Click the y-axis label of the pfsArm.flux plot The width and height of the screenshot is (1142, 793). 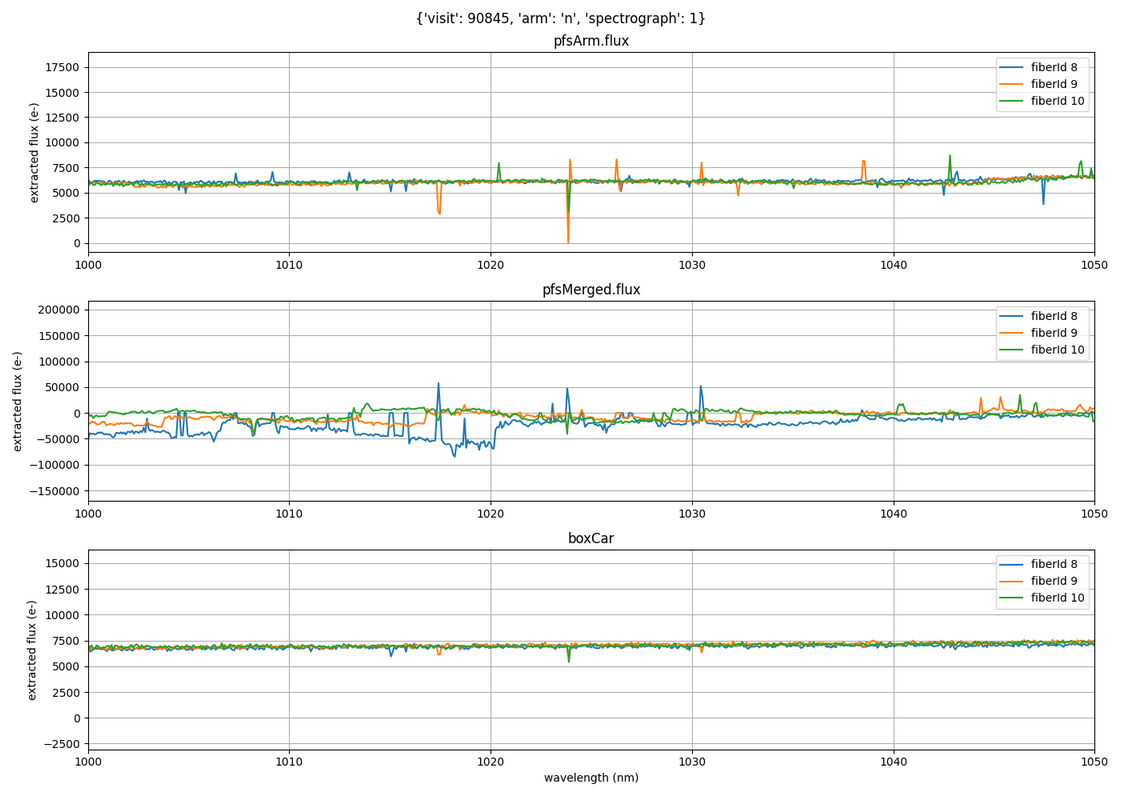(35, 151)
